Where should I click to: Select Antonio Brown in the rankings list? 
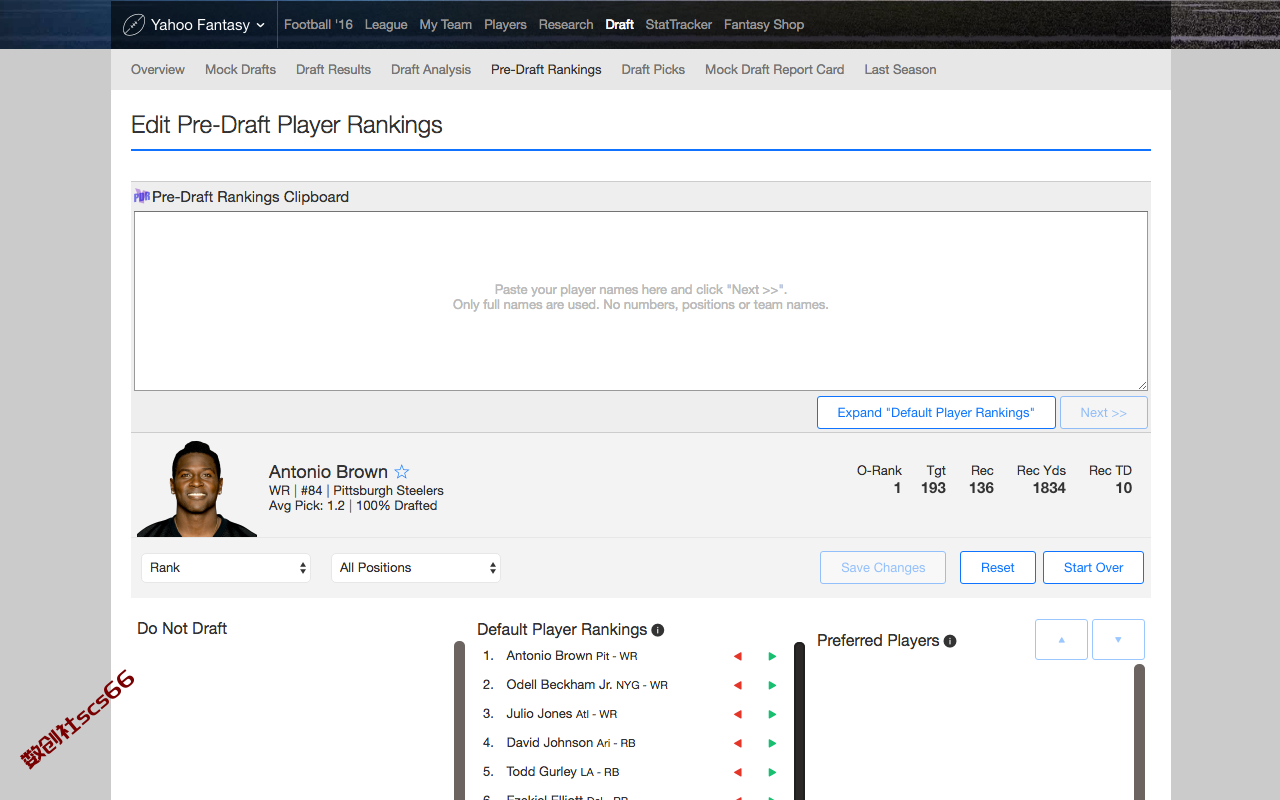point(572,656)
